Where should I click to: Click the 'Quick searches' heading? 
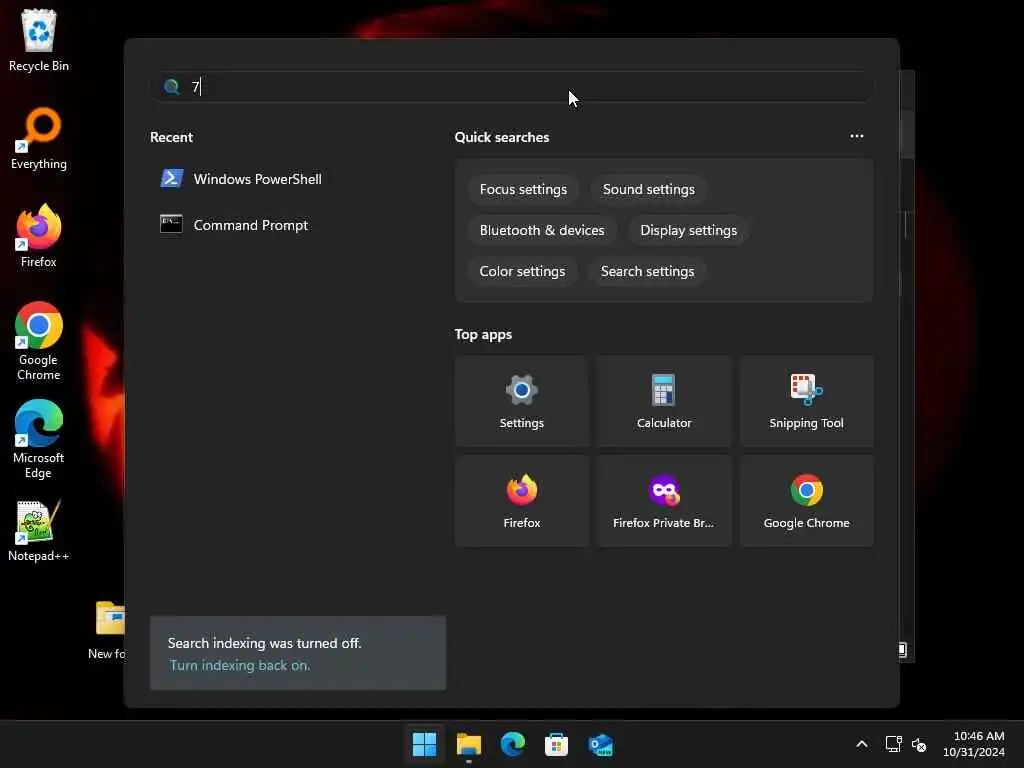502,137
